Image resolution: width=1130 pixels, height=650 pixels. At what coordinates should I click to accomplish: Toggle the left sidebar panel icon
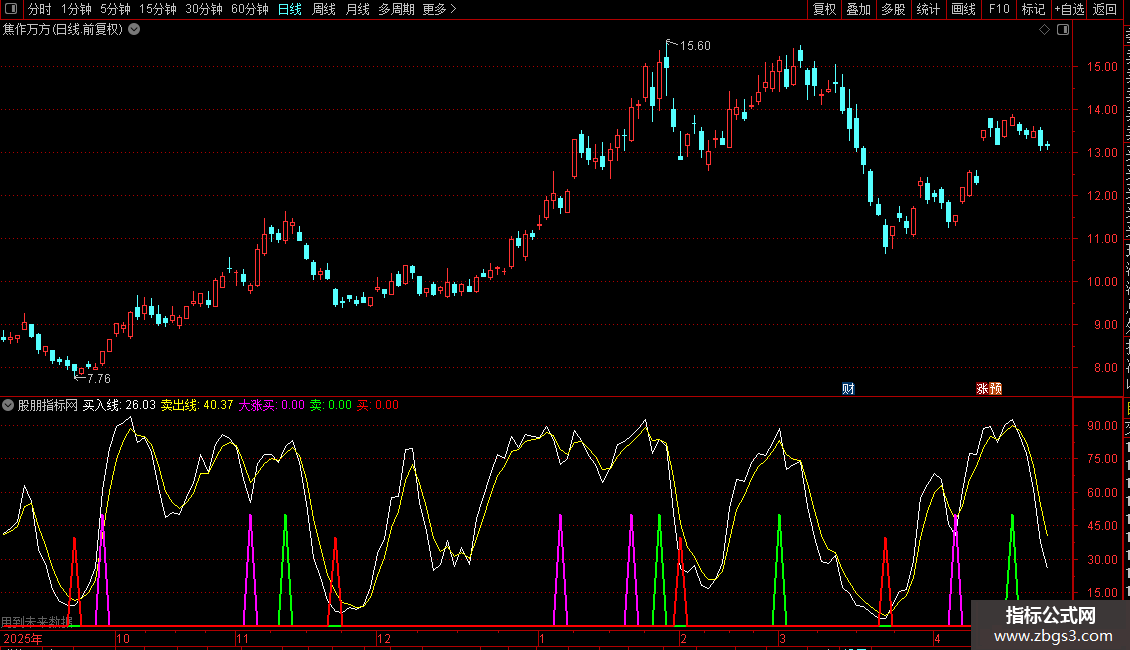(12, 9)
